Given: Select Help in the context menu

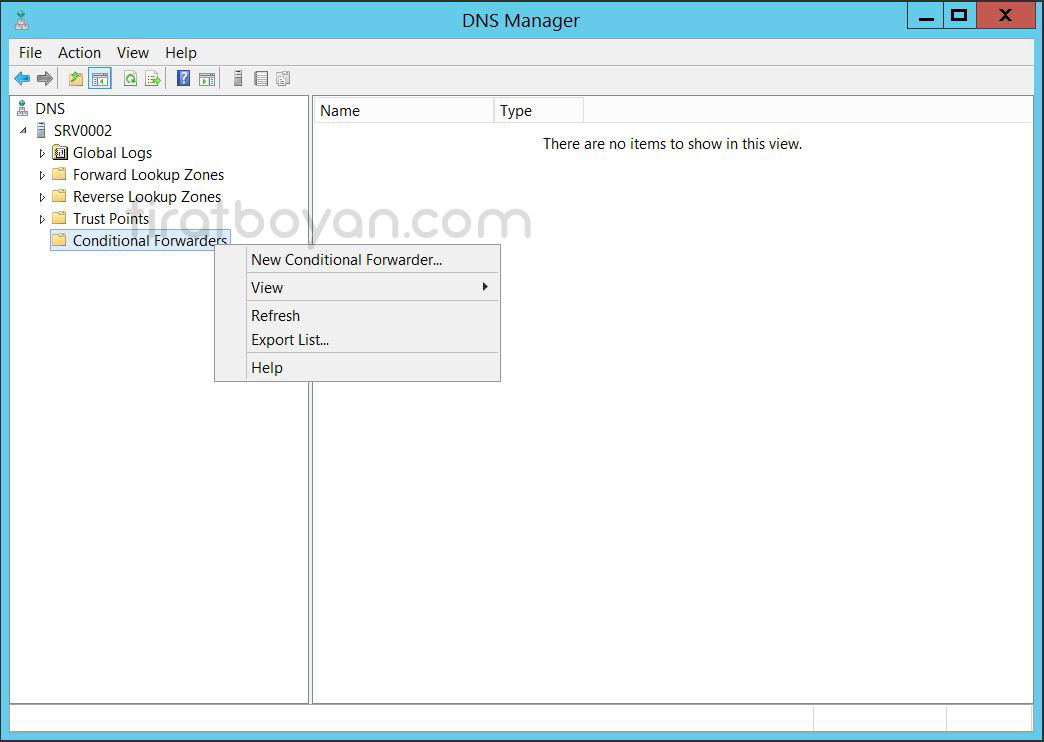Looking at the screenshot, I should [x=357, y=368].
